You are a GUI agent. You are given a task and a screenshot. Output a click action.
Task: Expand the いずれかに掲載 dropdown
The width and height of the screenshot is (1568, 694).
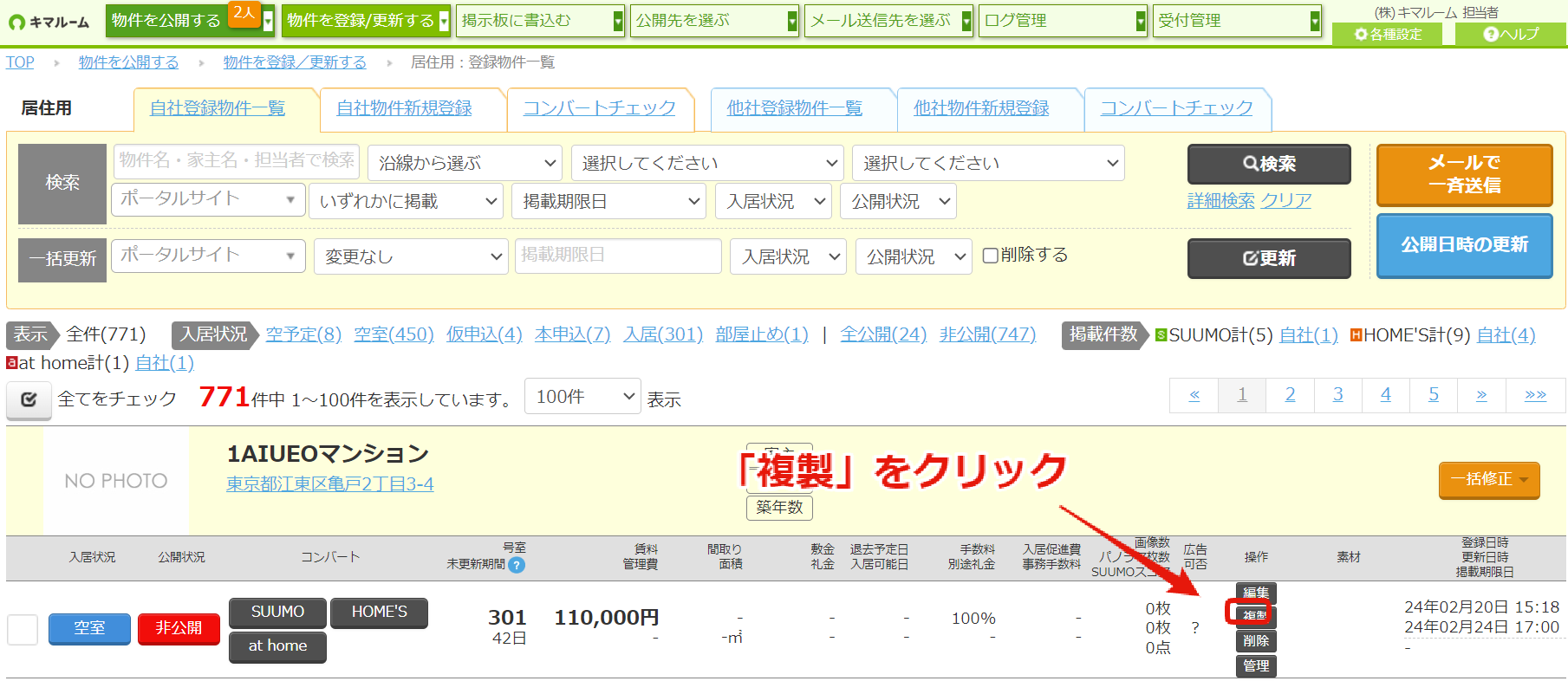406,201
